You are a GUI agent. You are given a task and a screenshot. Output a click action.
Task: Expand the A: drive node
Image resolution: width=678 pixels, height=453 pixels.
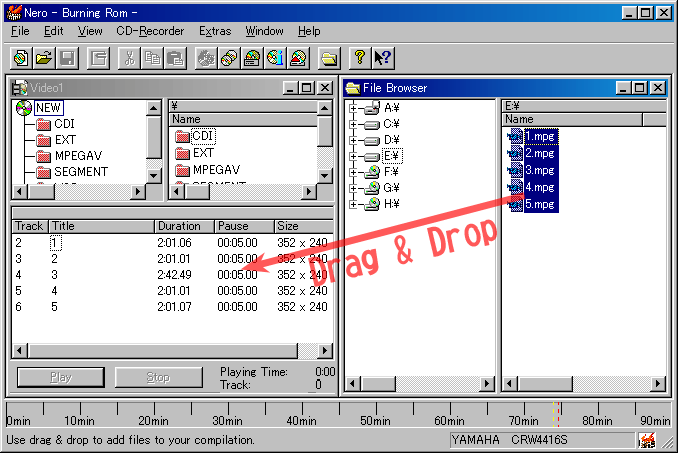tap(353, 108)
